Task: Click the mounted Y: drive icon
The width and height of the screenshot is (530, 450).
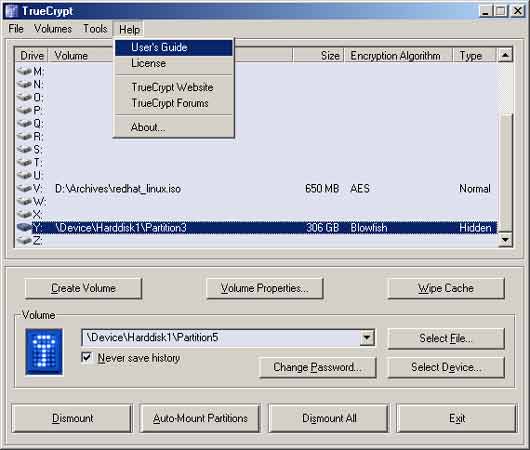Action: (x=24, y=228)
